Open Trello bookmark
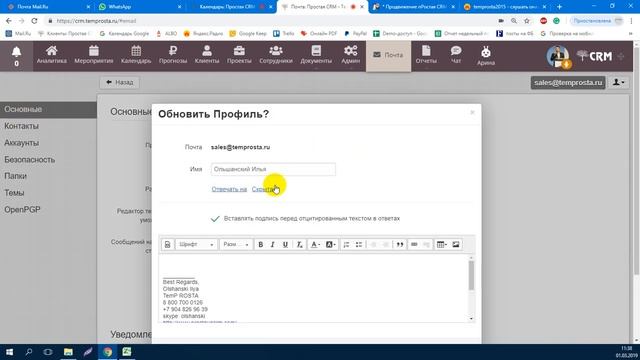Viewport: 640px width, 360px height. 284,33
